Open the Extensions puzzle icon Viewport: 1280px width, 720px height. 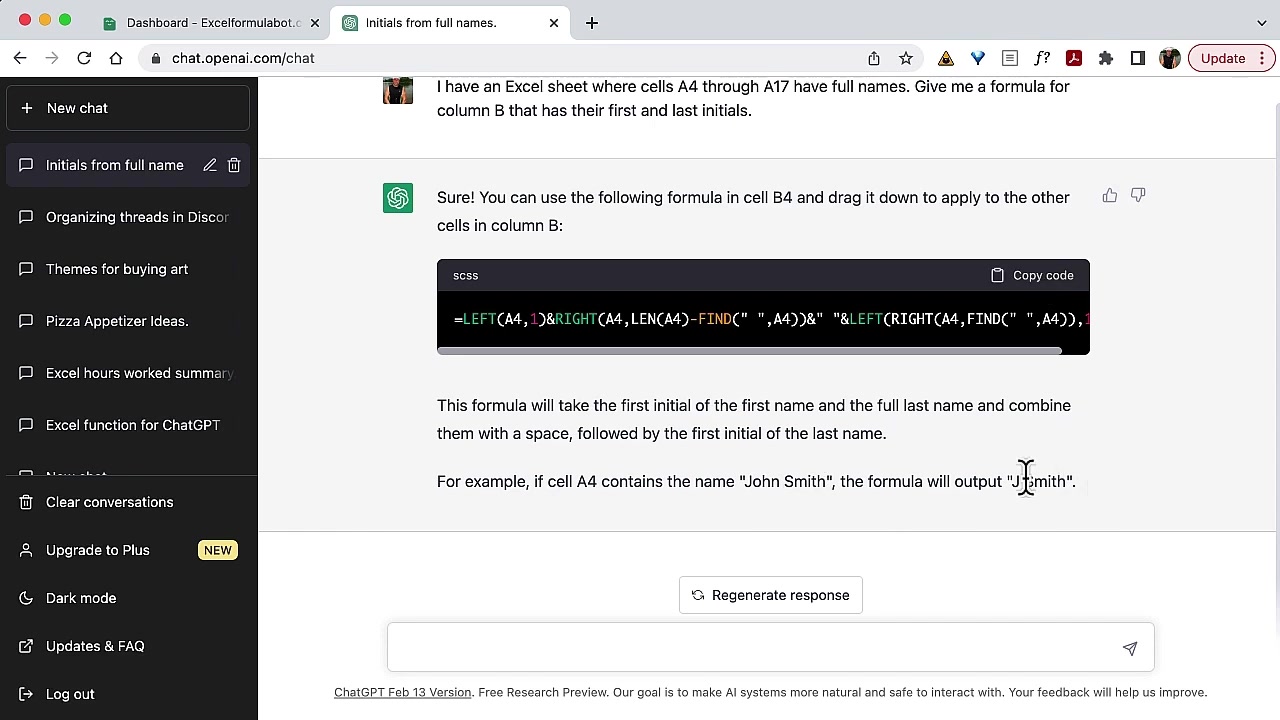pyautogui.click(x=1106, y=58)
